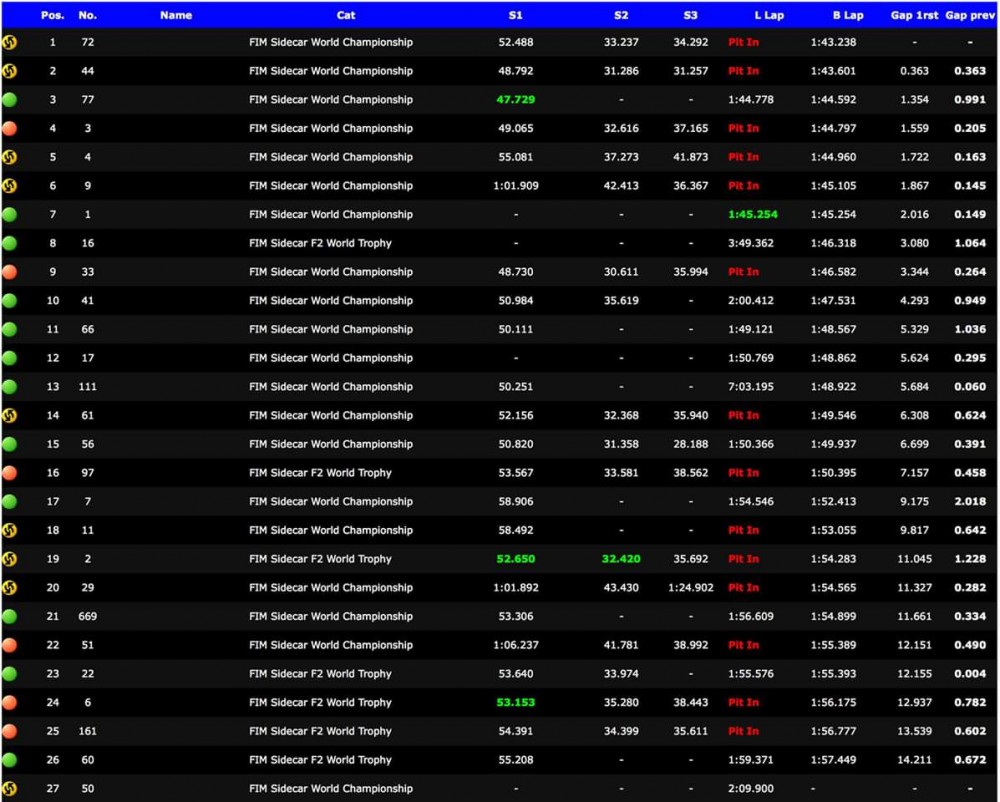Select green S2 time 32.420
The image size is (1000, 802).
point(621,558)
